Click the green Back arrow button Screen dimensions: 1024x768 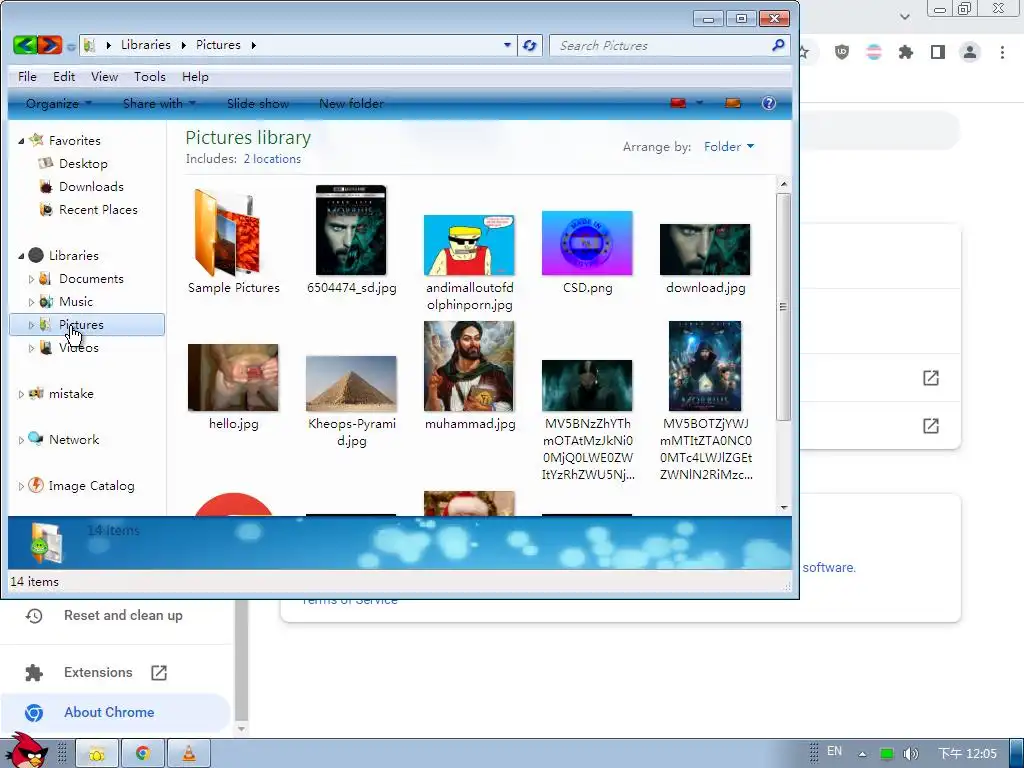click(25, 45)
